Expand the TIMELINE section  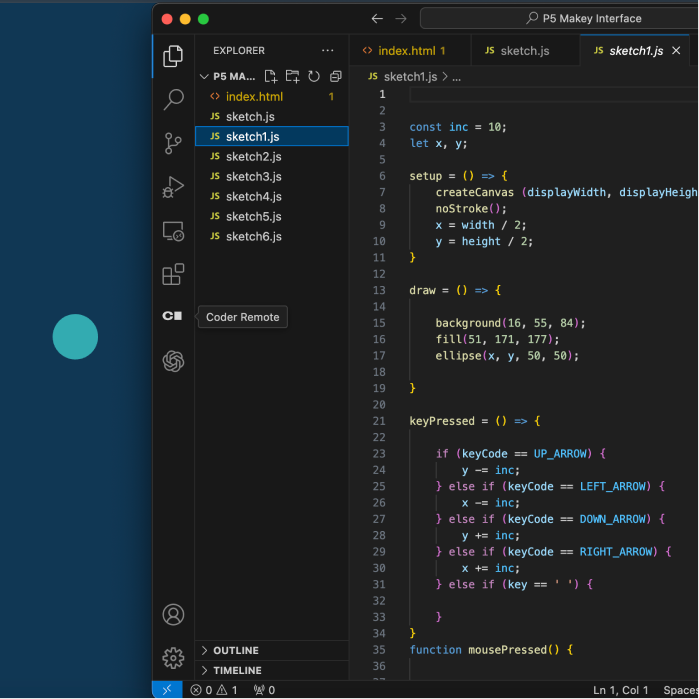coord(272,670)
